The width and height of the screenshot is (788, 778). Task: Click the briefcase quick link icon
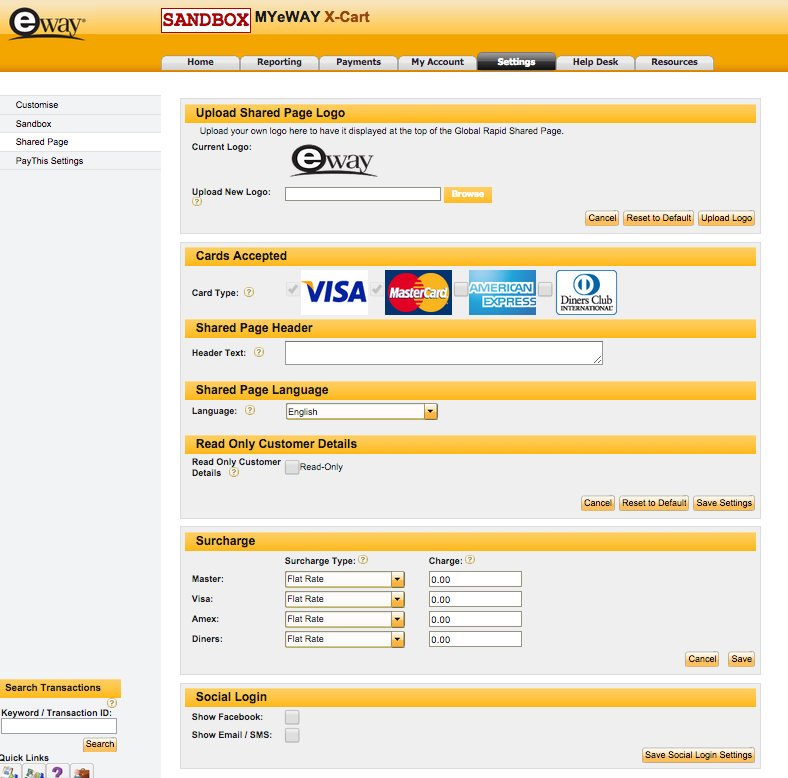click(x=81, y=771)
